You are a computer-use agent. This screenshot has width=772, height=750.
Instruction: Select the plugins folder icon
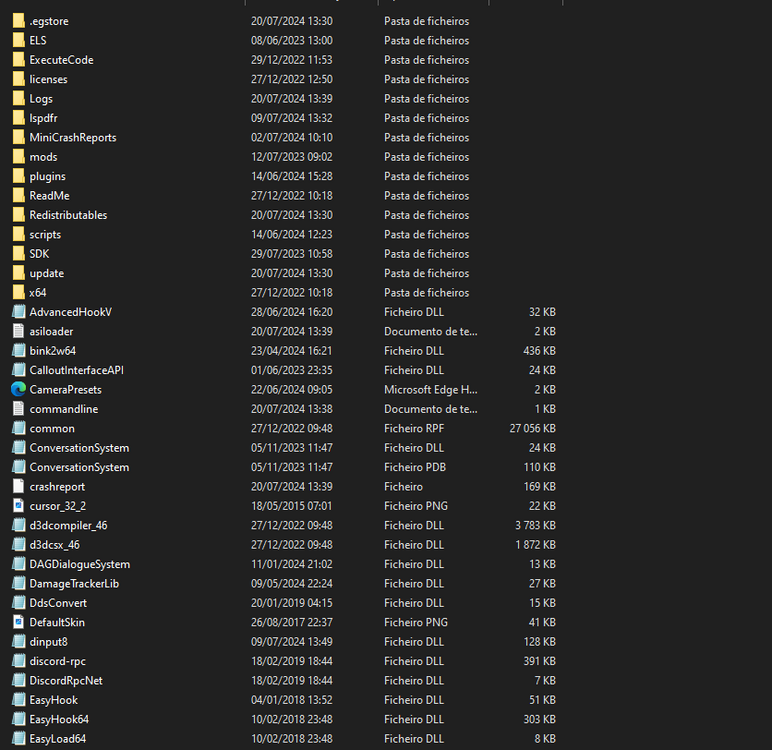coord(18,176)
